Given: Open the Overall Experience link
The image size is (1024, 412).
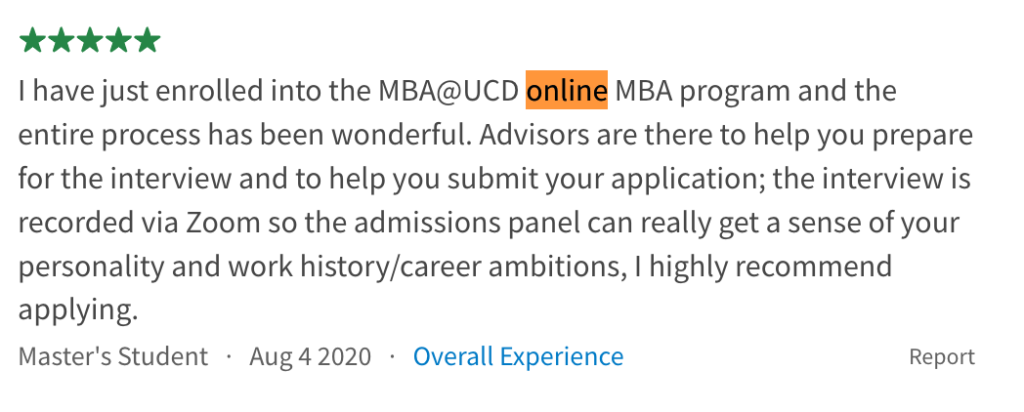Looking at the screenshot, I should coord(518,356).
